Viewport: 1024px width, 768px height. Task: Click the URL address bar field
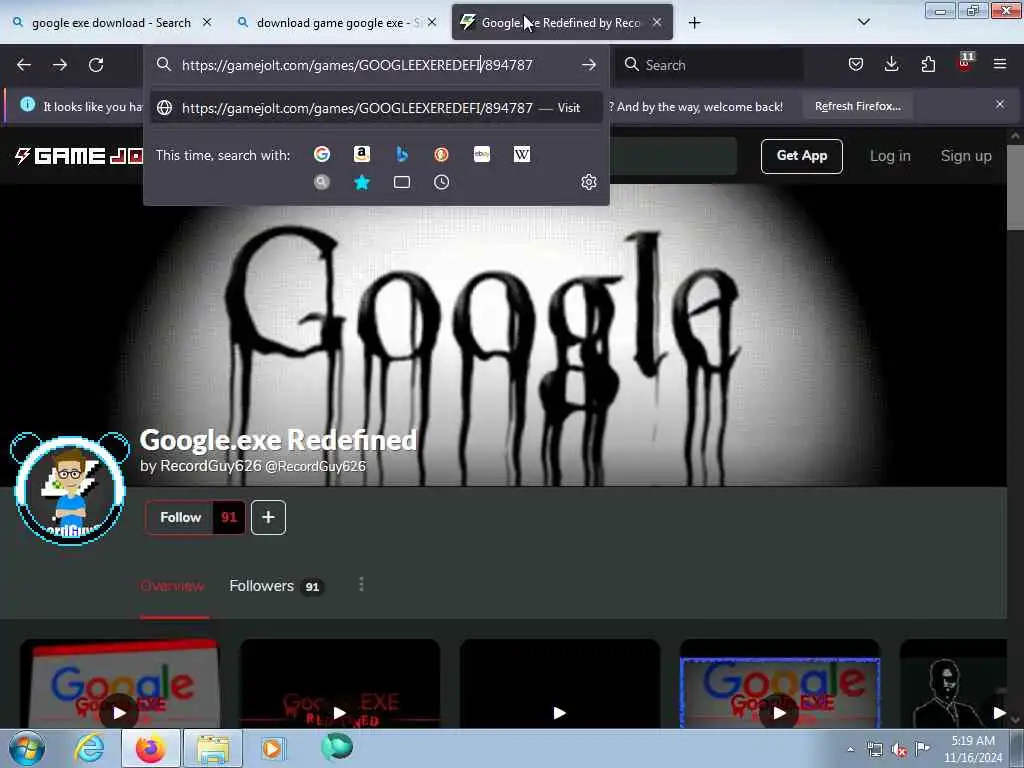(376, 65)
